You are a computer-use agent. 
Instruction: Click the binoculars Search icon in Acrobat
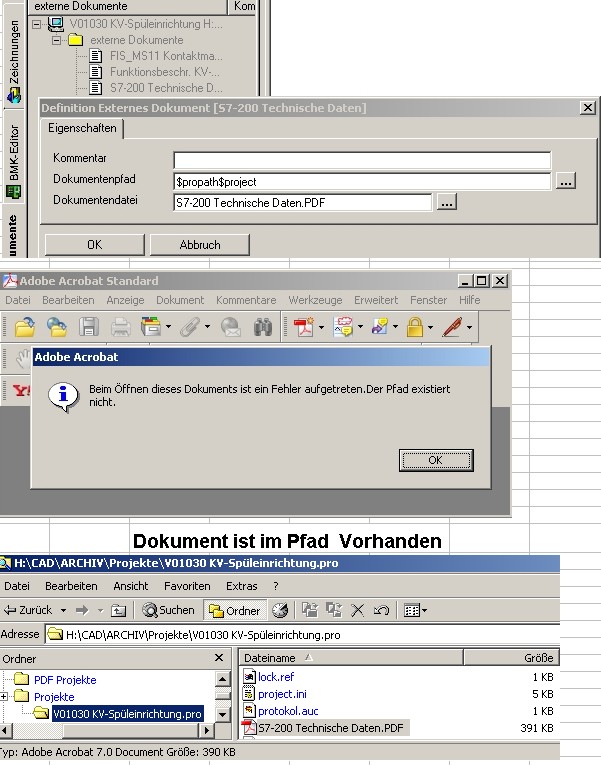point(262,327)
